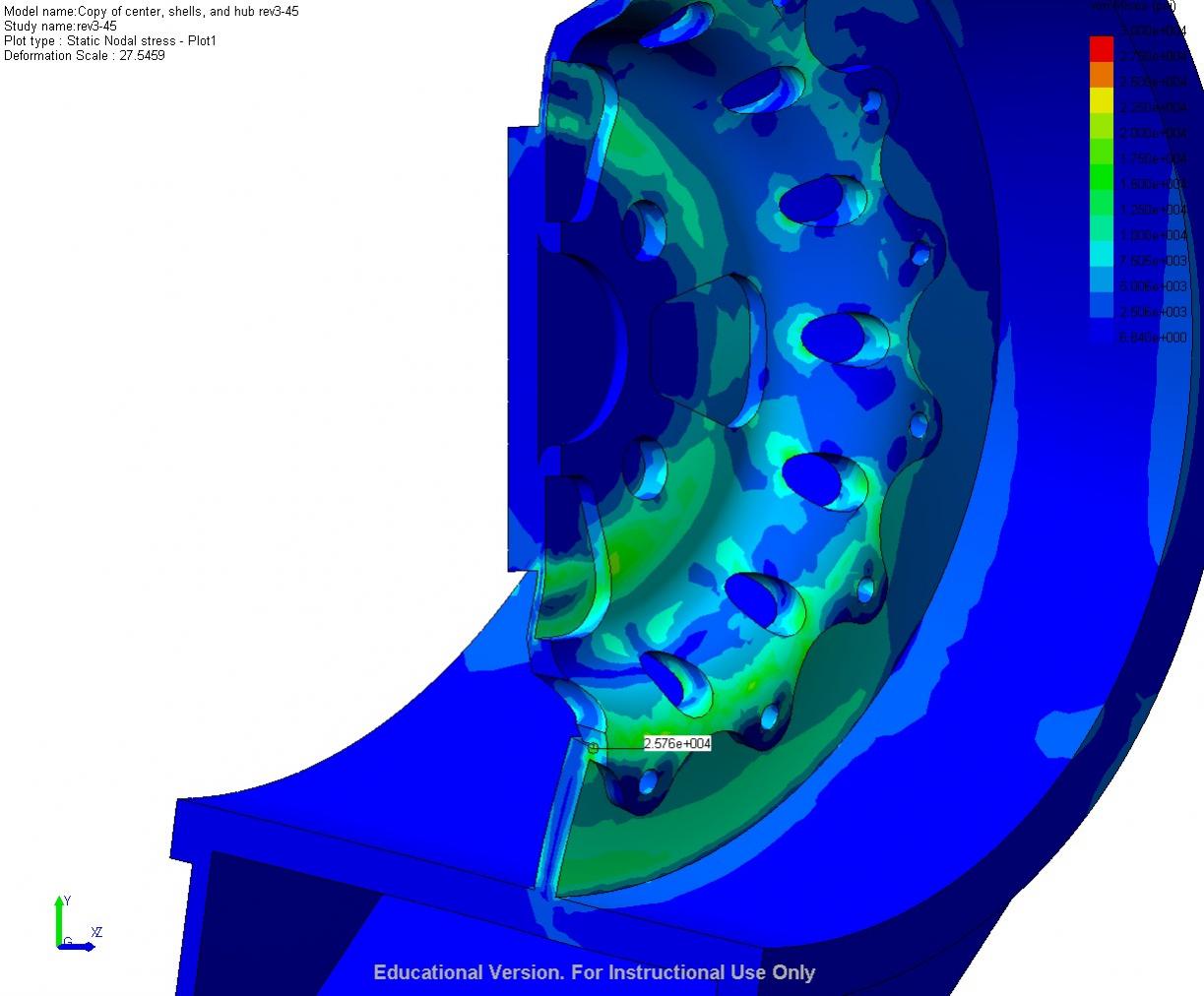Click the 2.576e+004 probe value callout
The image size is (1204, 996).
click(x=676, y=744)
